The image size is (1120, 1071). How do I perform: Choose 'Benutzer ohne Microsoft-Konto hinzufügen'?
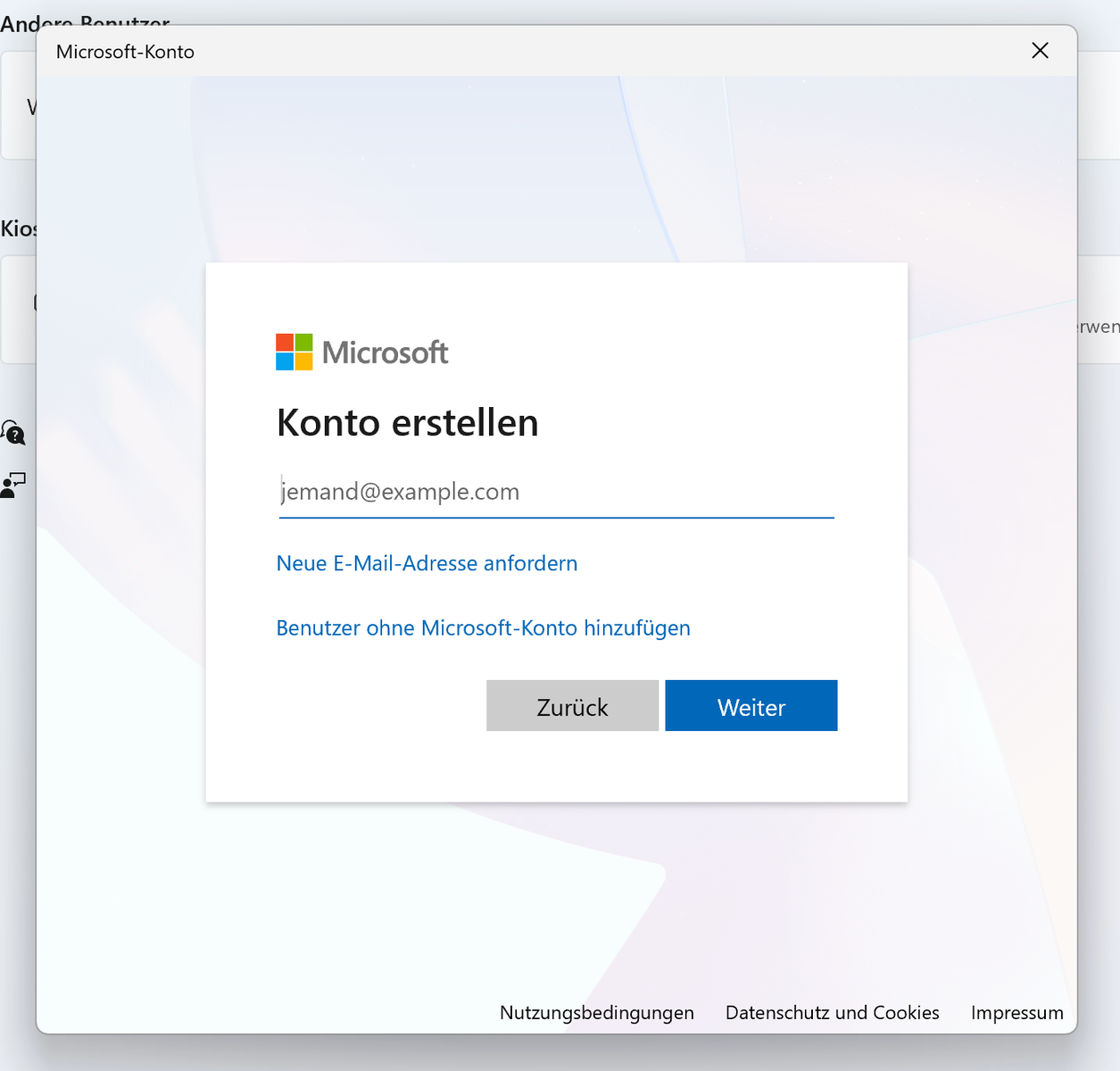(x=483, y=628)
